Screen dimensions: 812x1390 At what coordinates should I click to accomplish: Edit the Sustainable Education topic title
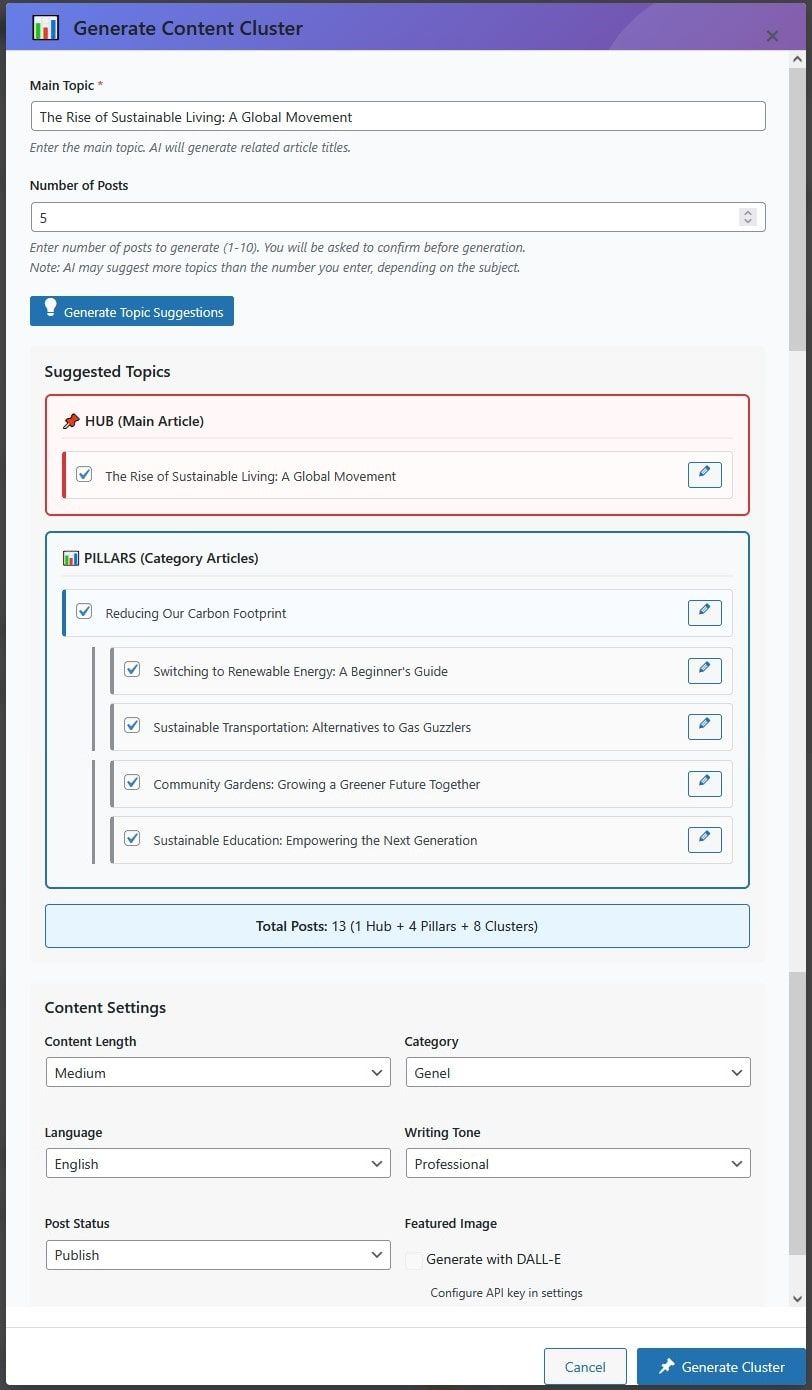[x=704, y=839]
